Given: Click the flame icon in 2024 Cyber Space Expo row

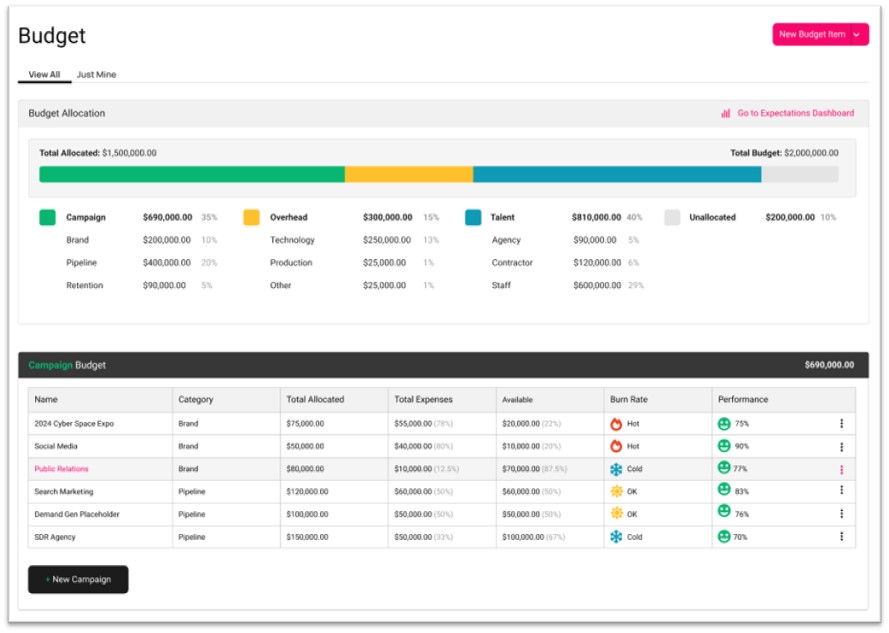Looking at the screenshot, I should coord(616,424).
